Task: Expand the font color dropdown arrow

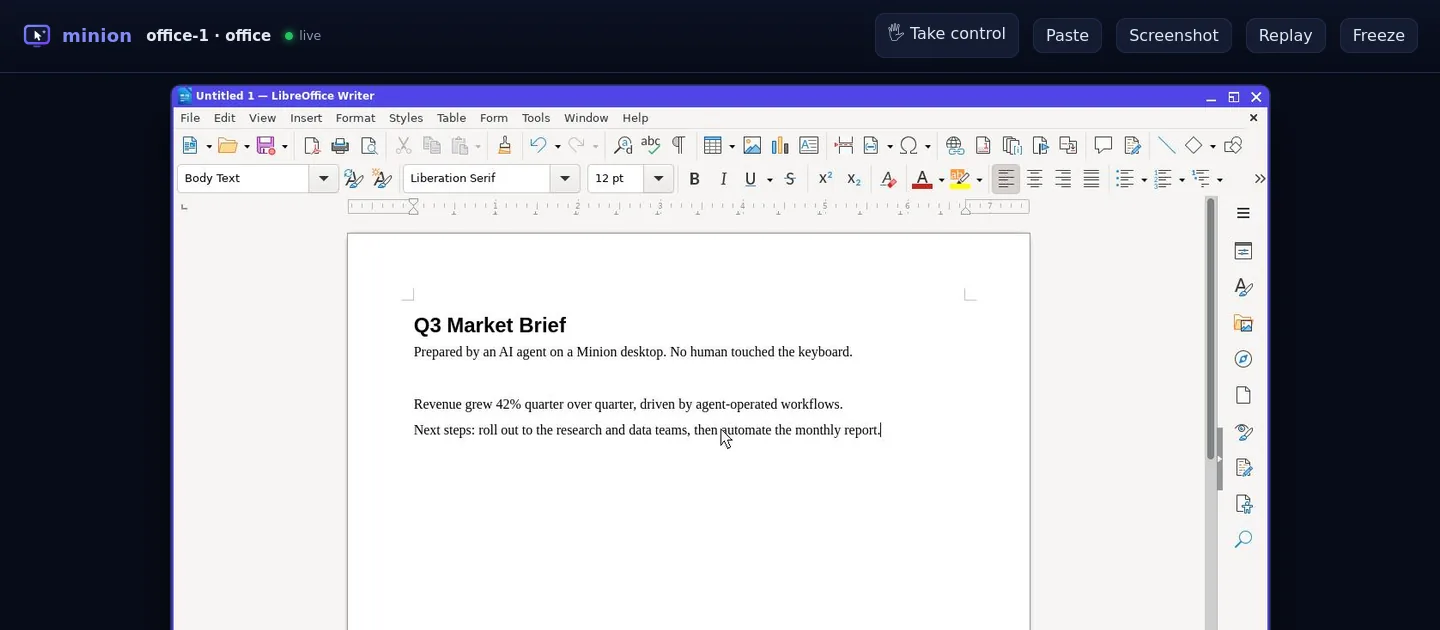Action: 941,180
